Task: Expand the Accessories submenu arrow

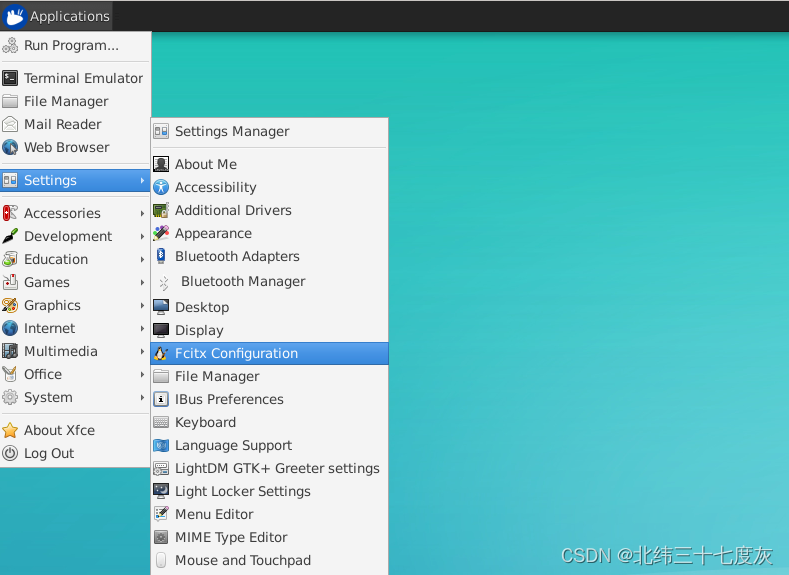Action: click(x=142, y=213)
